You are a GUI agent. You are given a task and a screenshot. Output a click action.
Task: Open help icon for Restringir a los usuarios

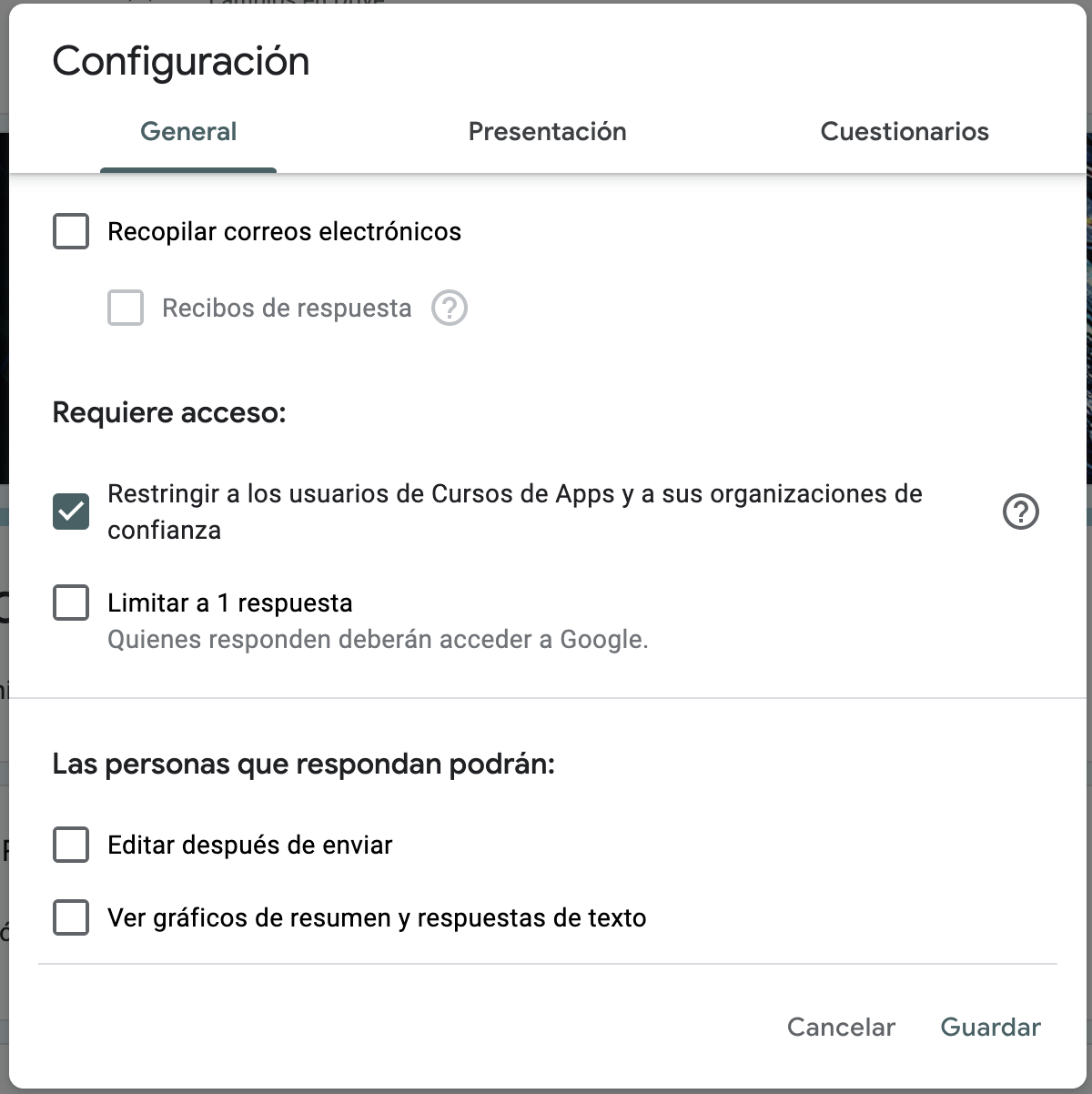click(1021, 512)
